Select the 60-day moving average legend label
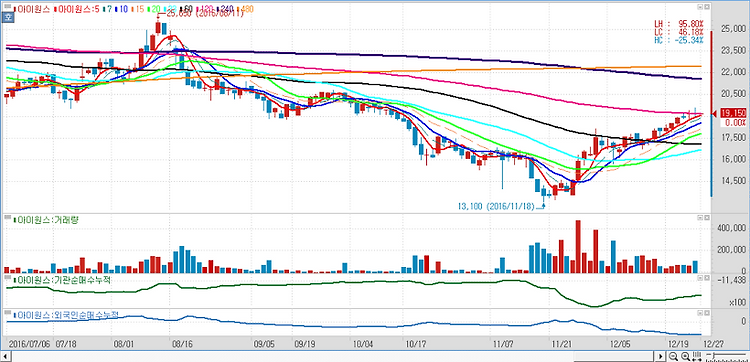Image resolution: width=750 pixels, height=362 pixels. click(x=188, y=9)
